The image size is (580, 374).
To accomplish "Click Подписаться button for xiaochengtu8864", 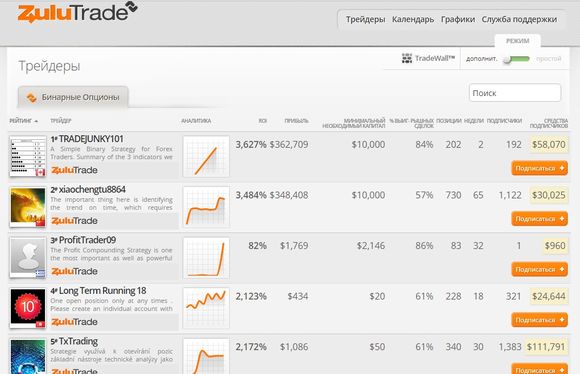I will 539,219.
